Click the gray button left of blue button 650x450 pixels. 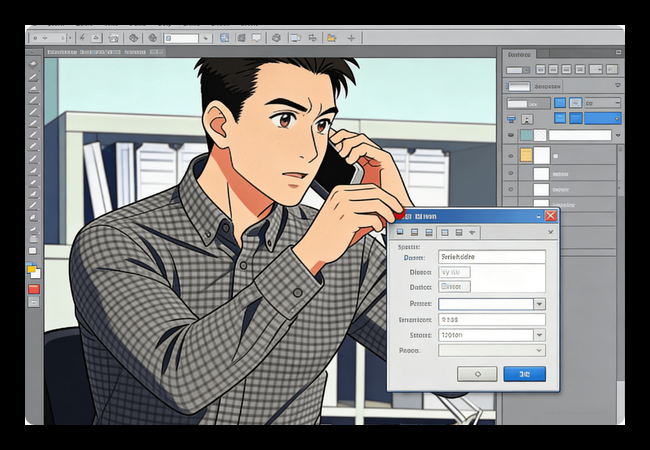point(476,373)
